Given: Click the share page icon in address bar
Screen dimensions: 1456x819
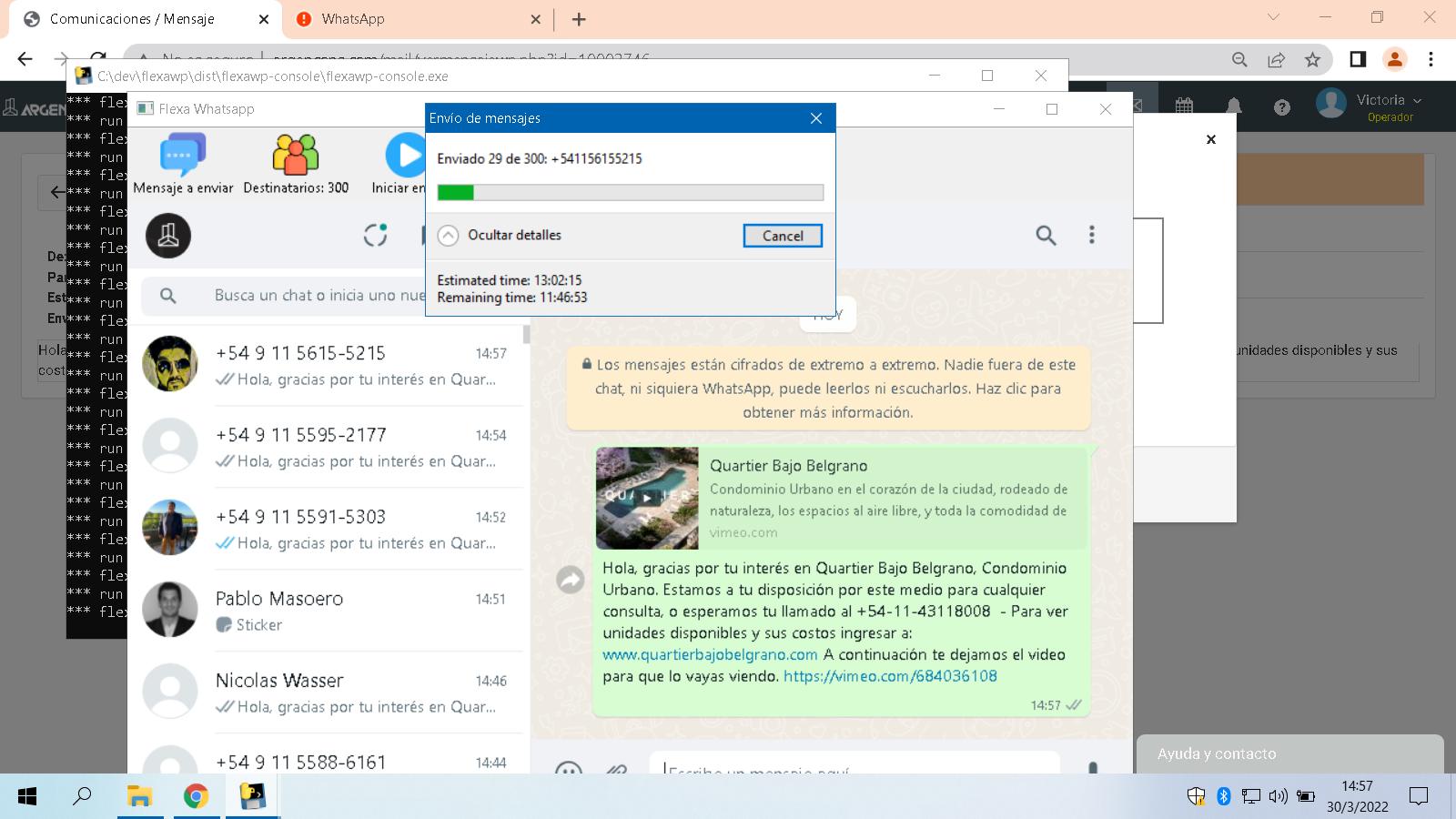Looking at the screenshot, I should coord(1276,59).
